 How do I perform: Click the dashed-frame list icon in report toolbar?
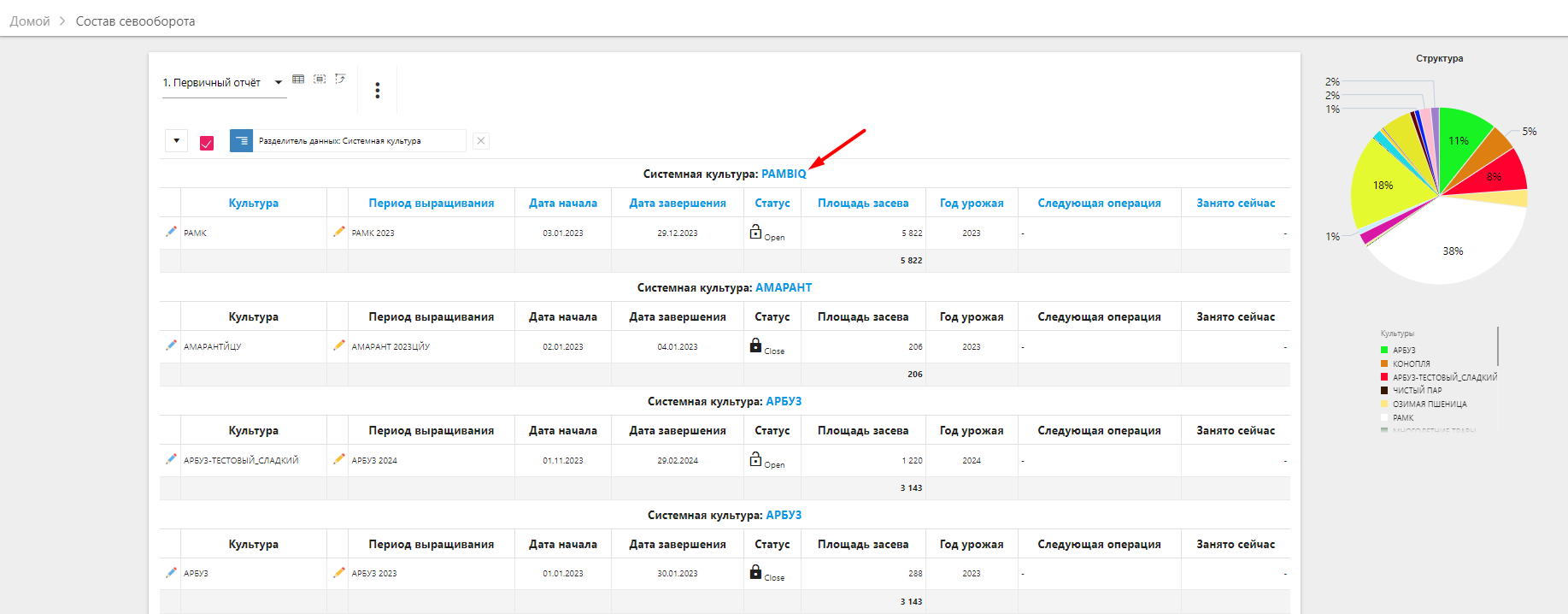click(320, 80)
